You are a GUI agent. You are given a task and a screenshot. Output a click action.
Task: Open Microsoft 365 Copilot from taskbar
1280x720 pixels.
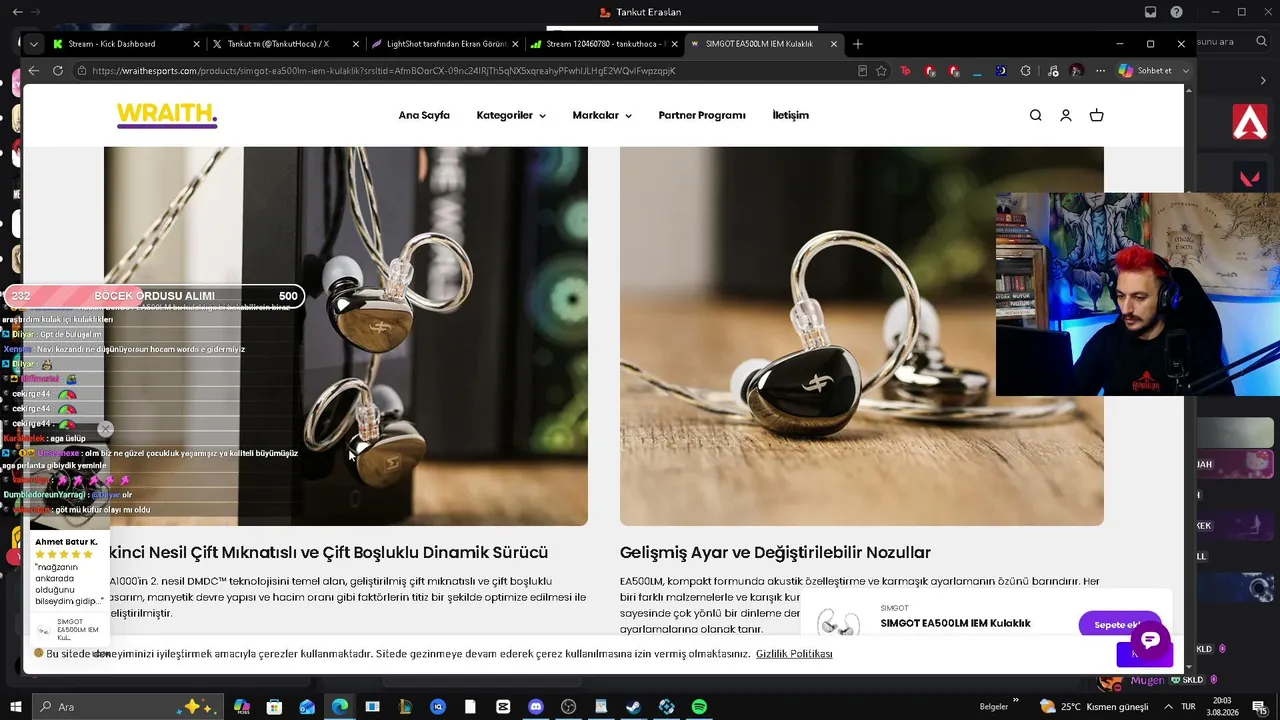click(242, 707)
